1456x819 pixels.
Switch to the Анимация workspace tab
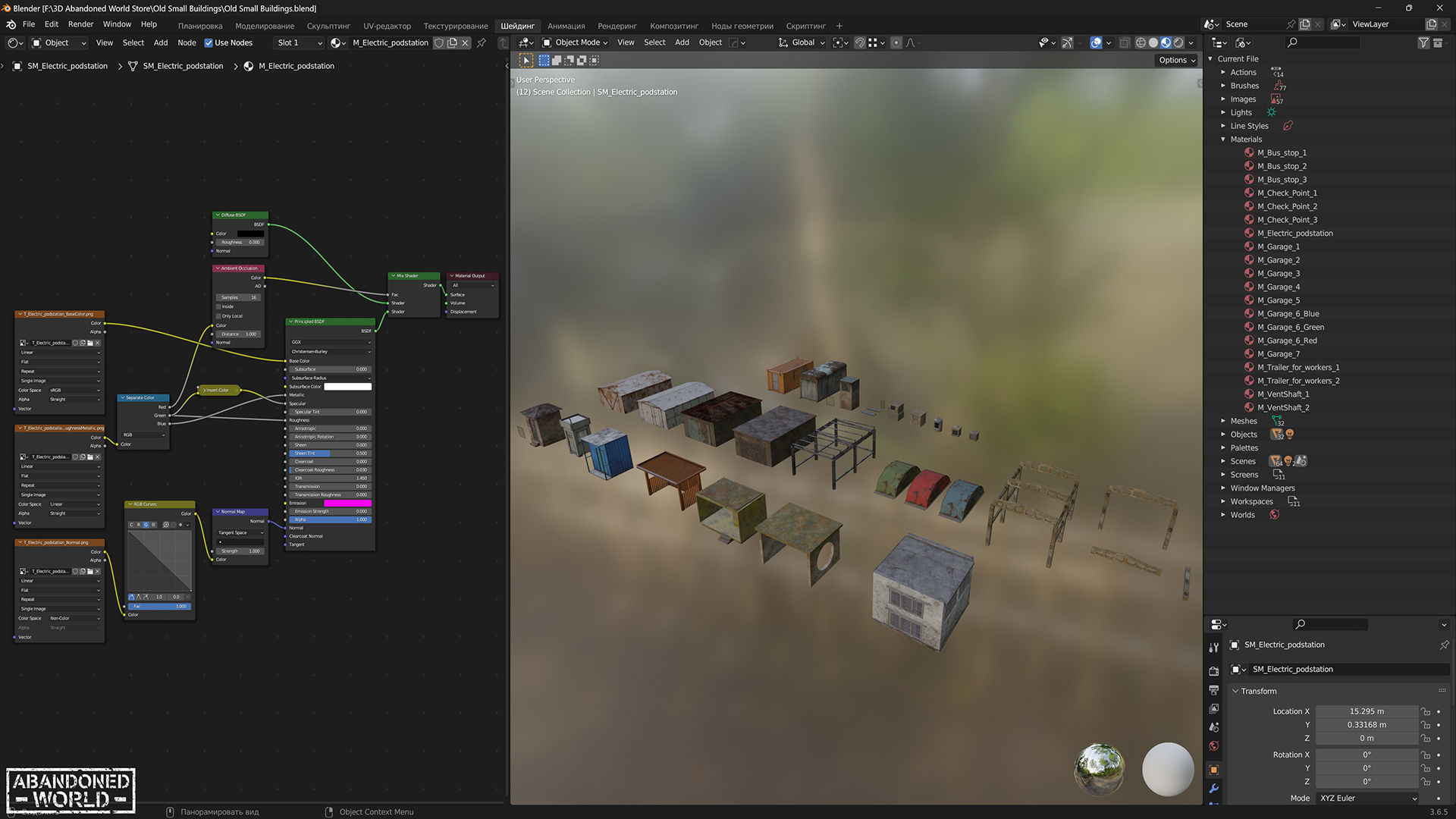click(566, 26)
